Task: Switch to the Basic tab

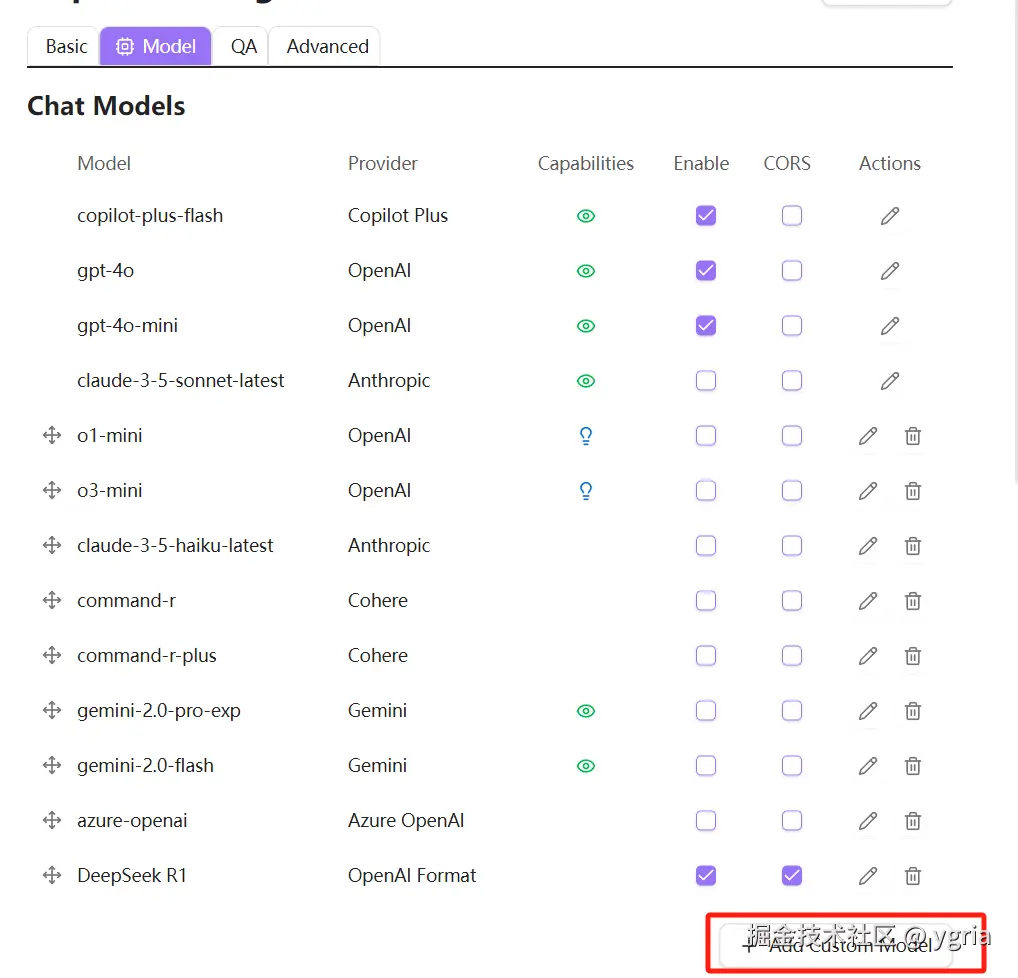Action: coord(66,47)
